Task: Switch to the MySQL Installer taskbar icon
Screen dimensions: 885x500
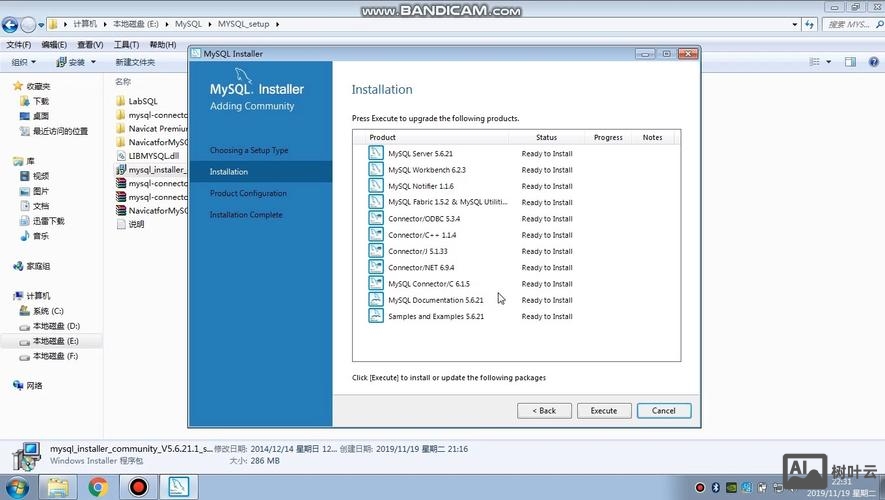Action: 179,486
